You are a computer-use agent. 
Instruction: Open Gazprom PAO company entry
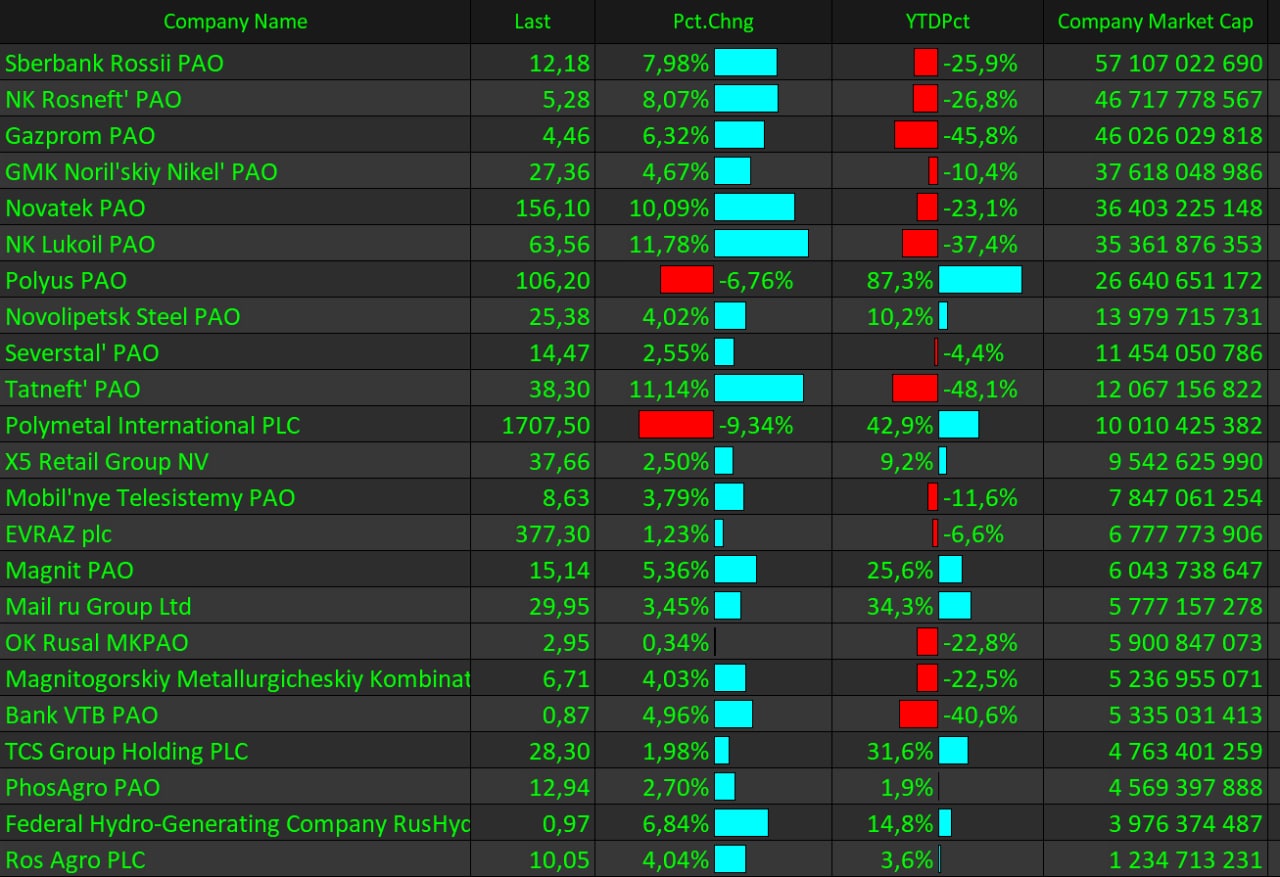click(80, 135)
